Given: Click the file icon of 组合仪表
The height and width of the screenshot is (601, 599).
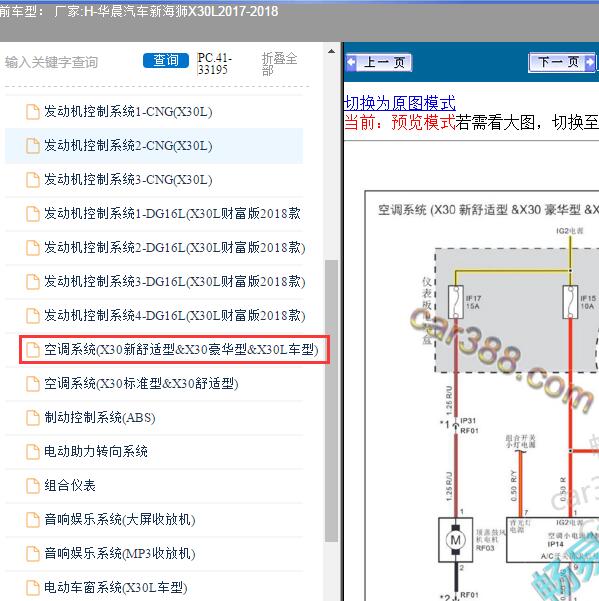Looking at the screenshot, I should (33, 486).
